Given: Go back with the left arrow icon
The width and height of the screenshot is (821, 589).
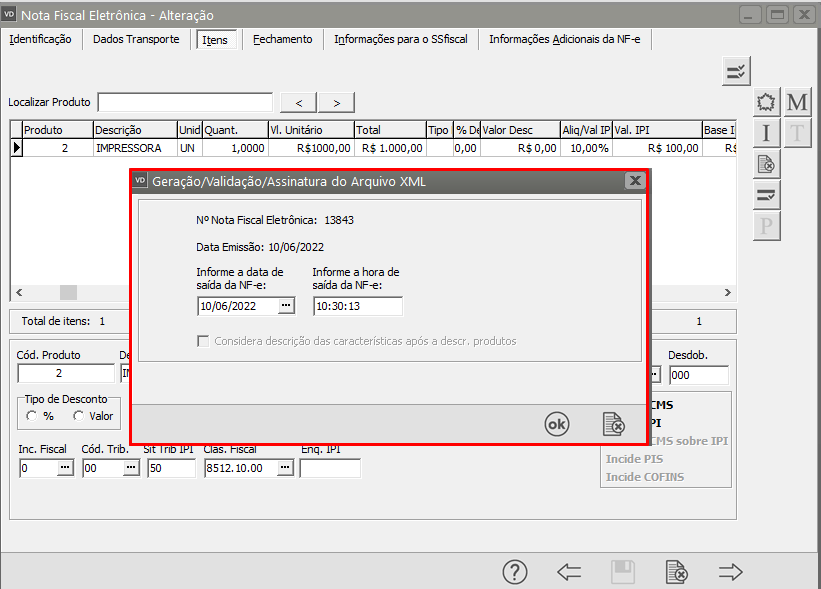Looking at the screenshot, I should [x=569, y=572].
